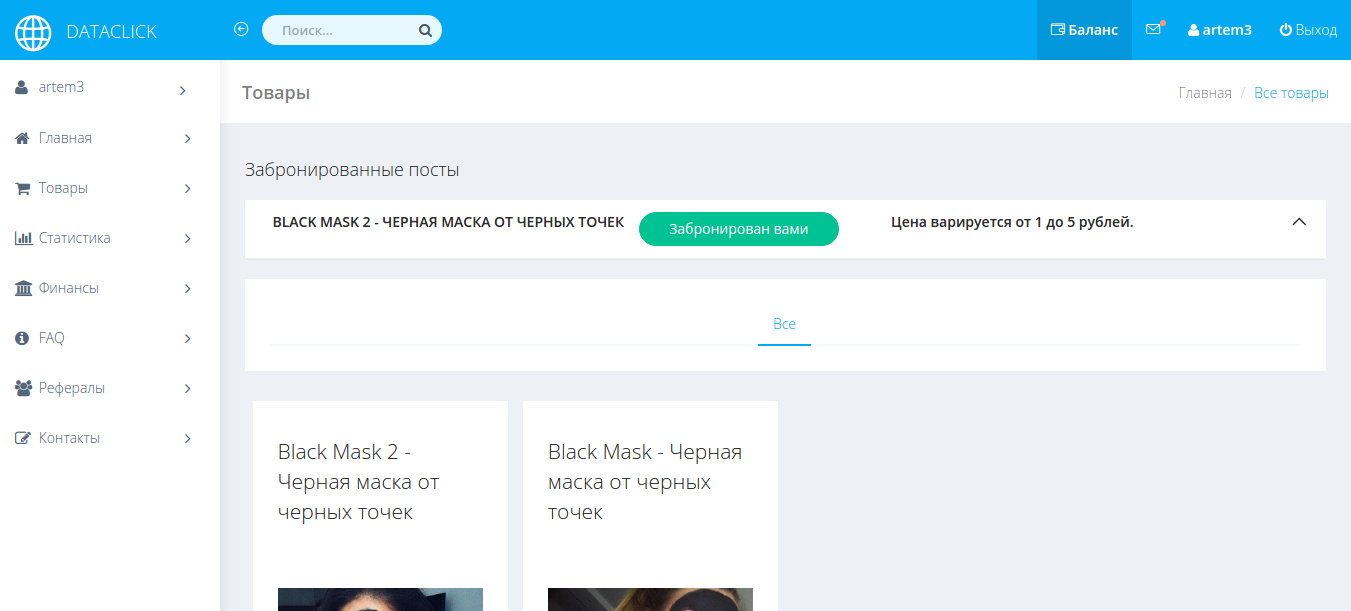The image size is (1351, 611).
Task: Expand the Товары sidebar chevron
Action: coord(188,189)
